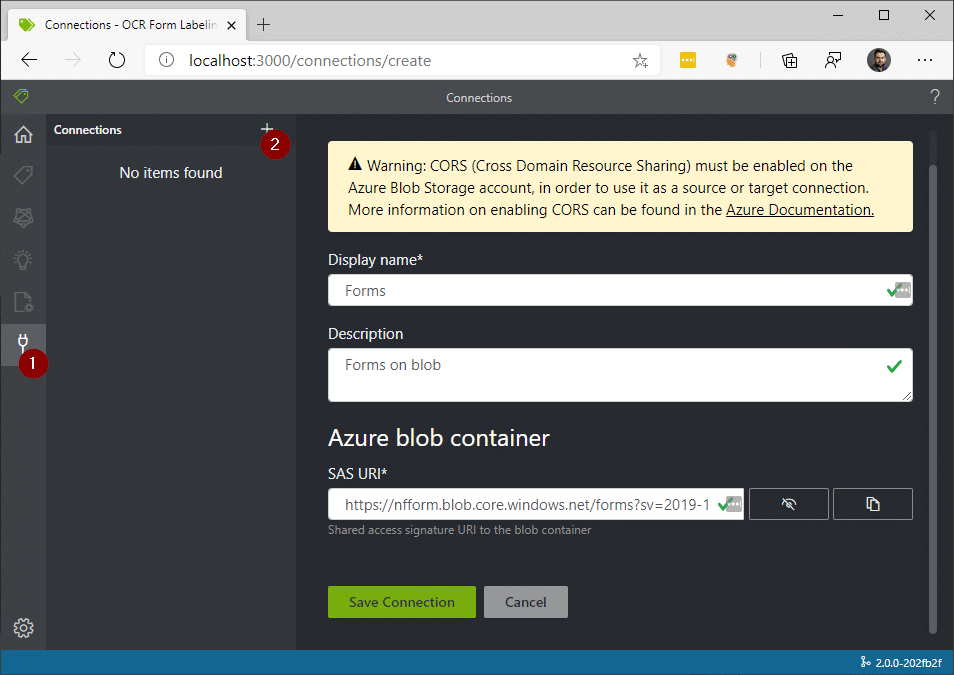Image resolution: width=954 pixels, height=675 pixels.
Task: Open the tags editor sidebar icon
Action: pyautogui.click(x=23, y=175)
